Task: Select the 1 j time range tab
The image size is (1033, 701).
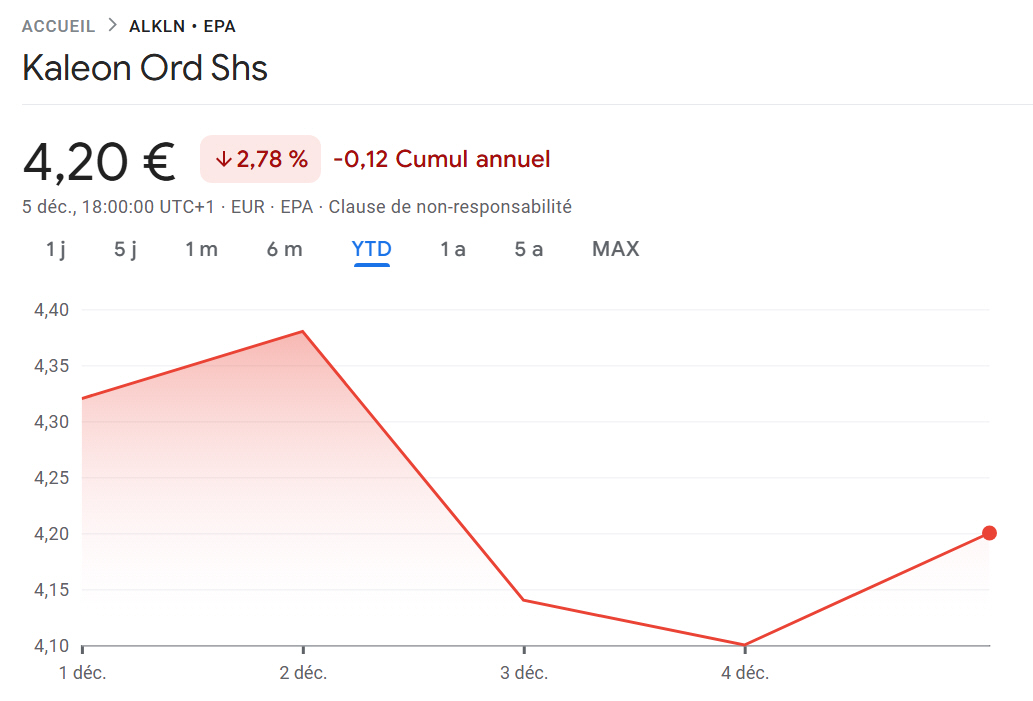Action: [56, 249]
